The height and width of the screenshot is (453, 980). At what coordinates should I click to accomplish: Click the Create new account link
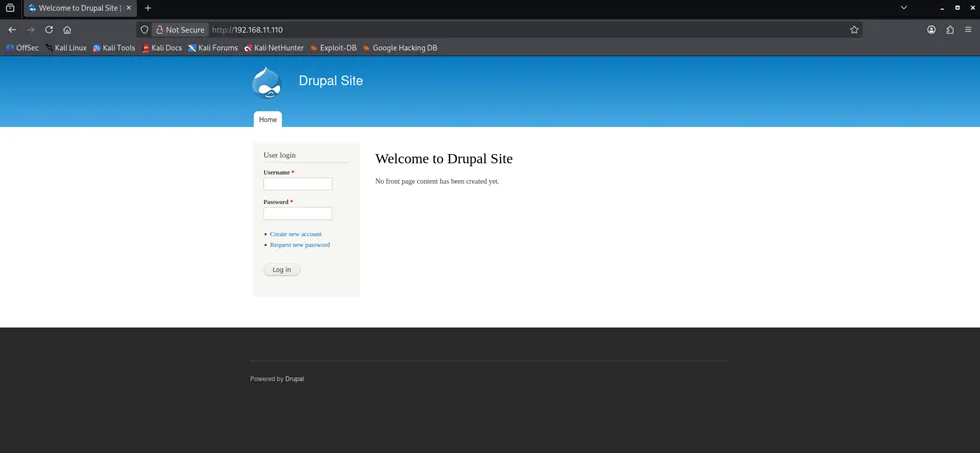tap(296, 234)
